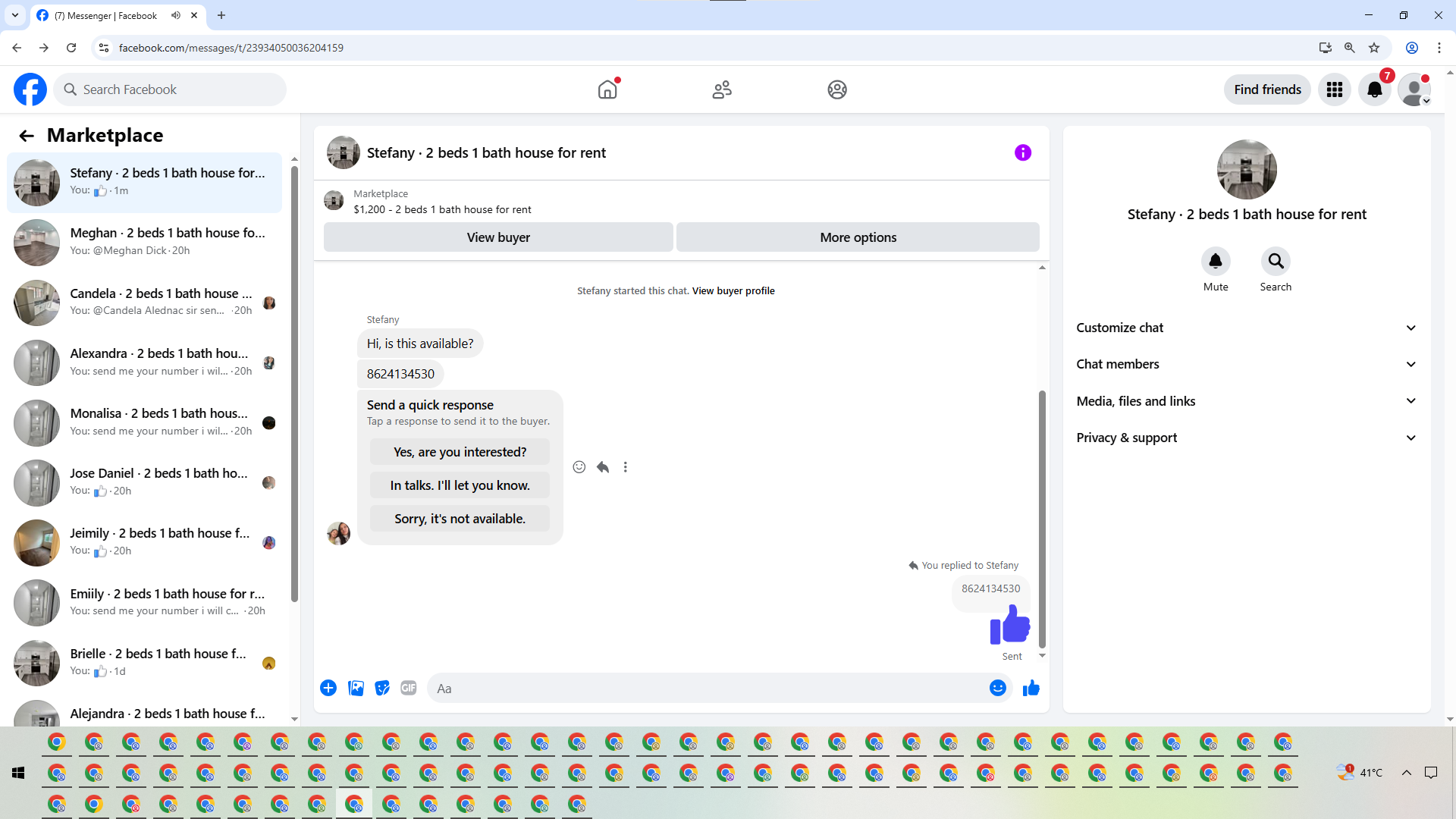Image resolution: width=1456 pixels, height=819 pixels.
Task: Open the View buyer profile link
Action: [733, 291]
